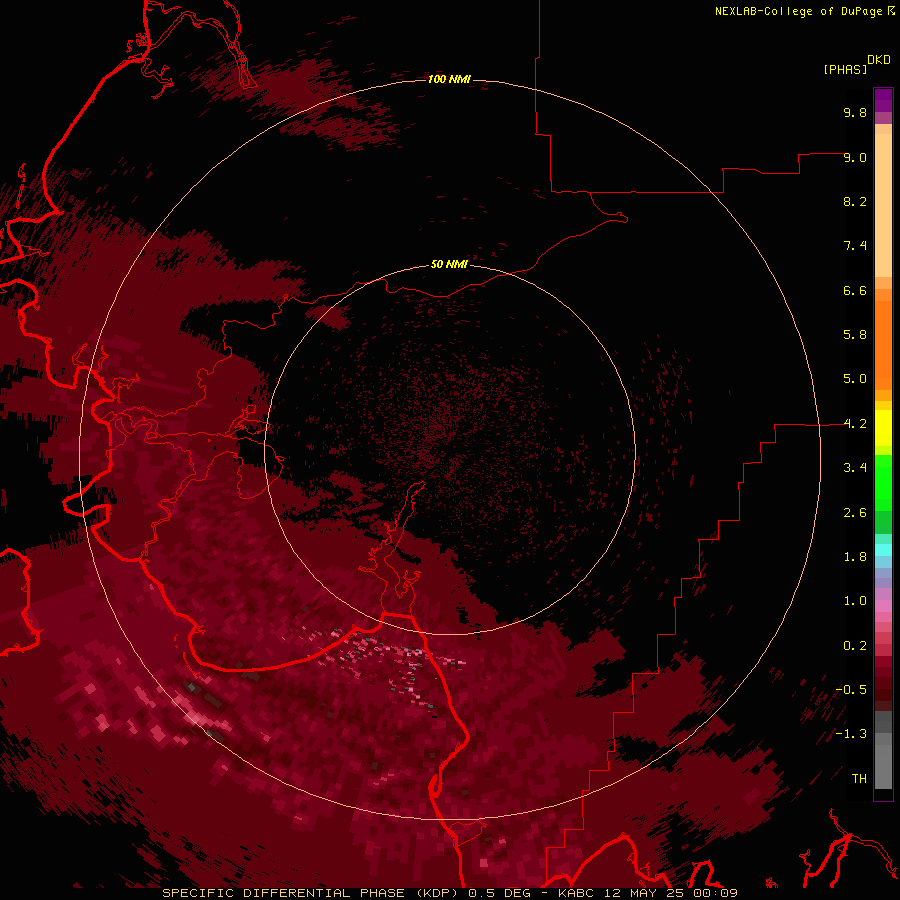Click the NEXLAB-College of DuPage credit text
This screenshot has width=900, height=900.
pos(799,11)
